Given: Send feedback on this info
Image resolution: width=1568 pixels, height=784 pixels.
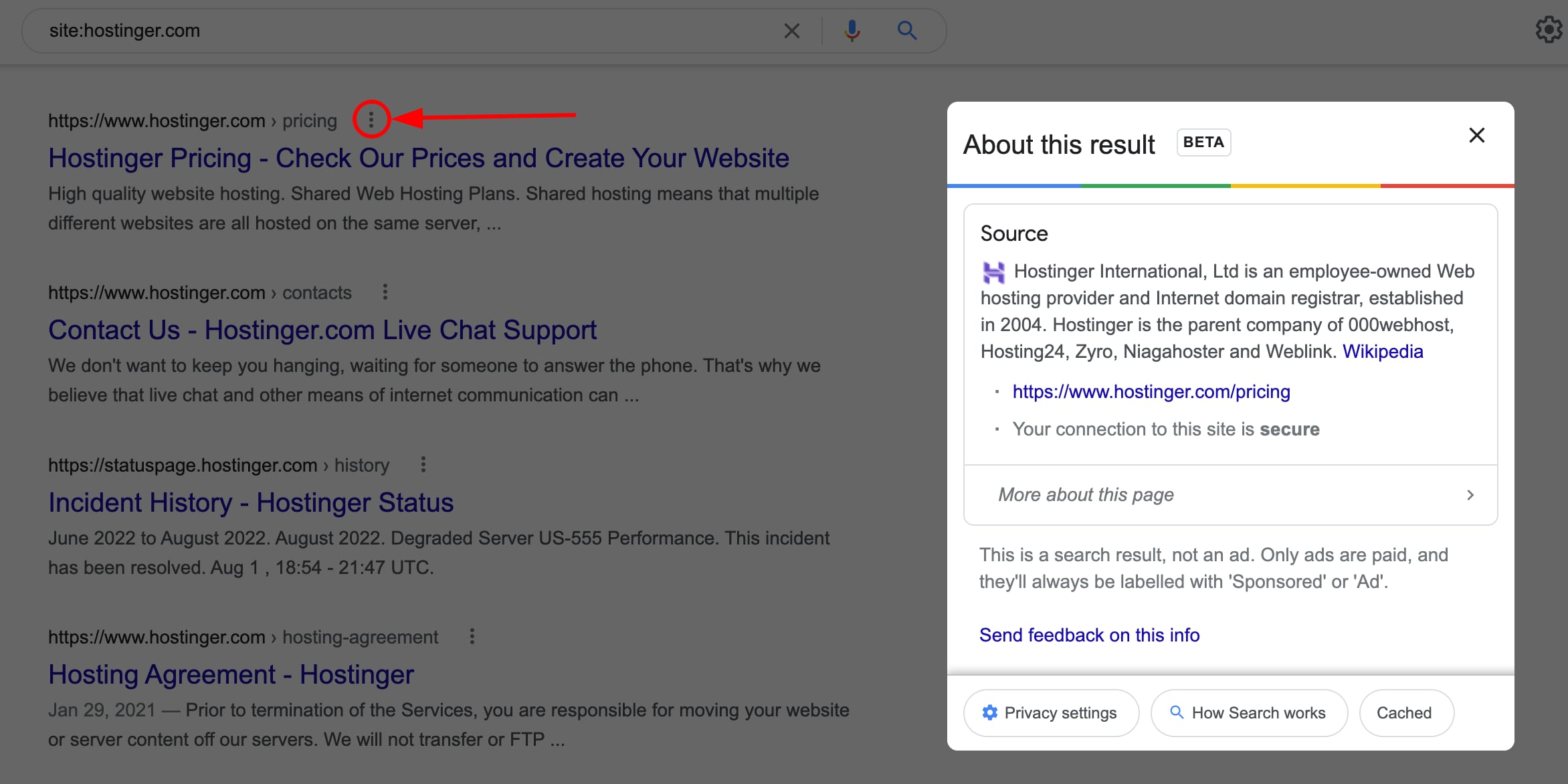Looking at the screenshot, I should (1089, 635).
